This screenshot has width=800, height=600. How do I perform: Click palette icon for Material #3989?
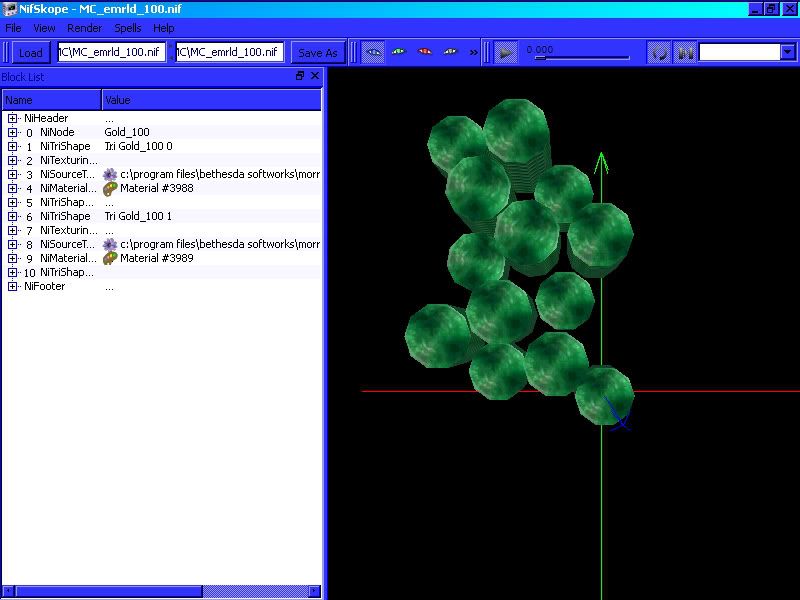110,259
